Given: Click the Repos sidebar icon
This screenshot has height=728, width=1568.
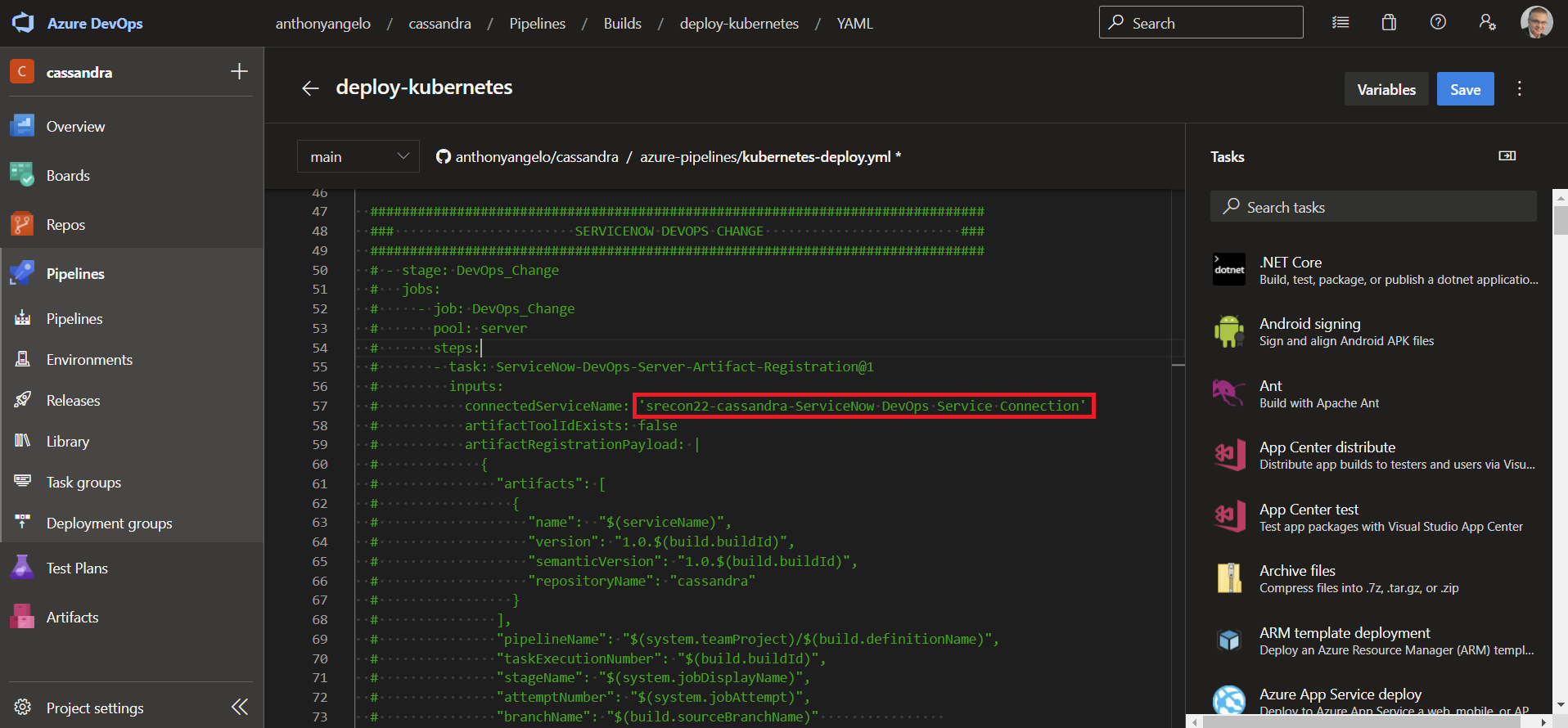Looking at the screenshot, I should (x=22, y=224).
